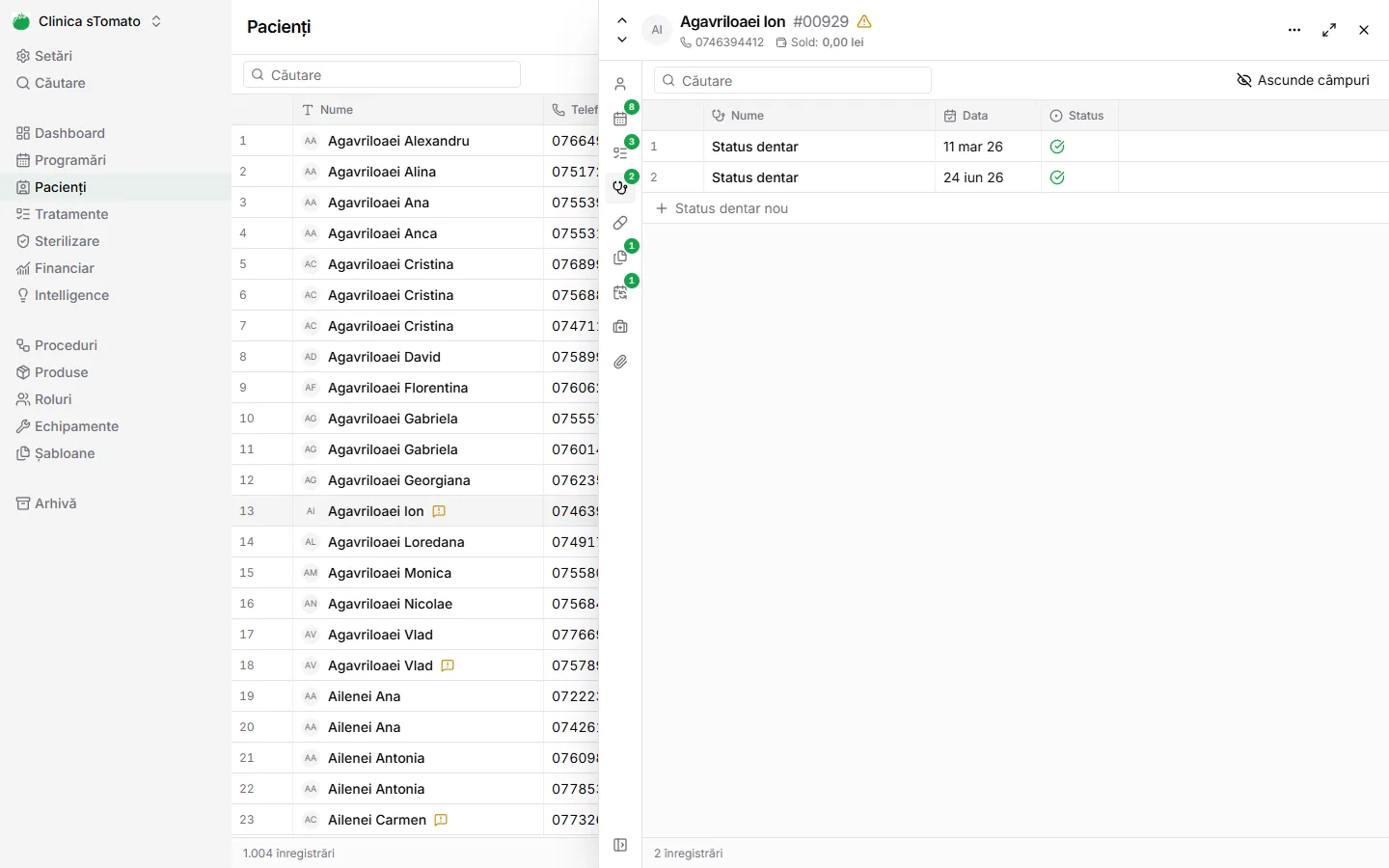Open the treatment checklist tab with badge 3
Image resolution: width=1389 pixels, height=868 pixels.
coord(620,153)
